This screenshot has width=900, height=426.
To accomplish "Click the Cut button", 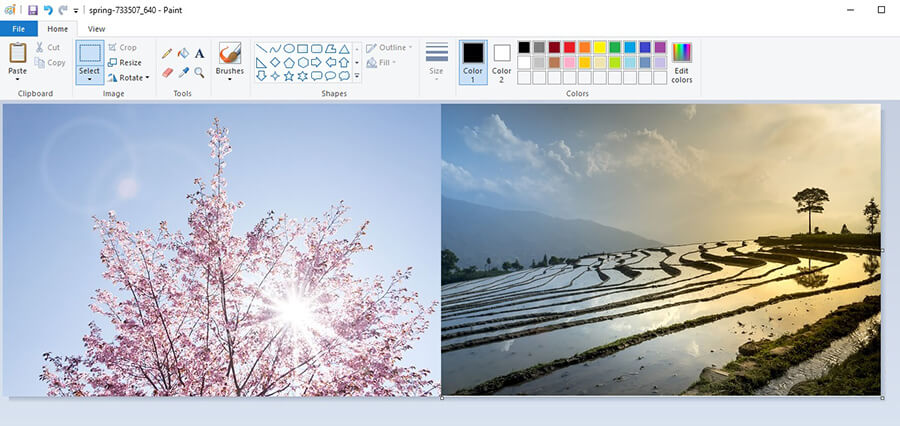I will (47, 48).
